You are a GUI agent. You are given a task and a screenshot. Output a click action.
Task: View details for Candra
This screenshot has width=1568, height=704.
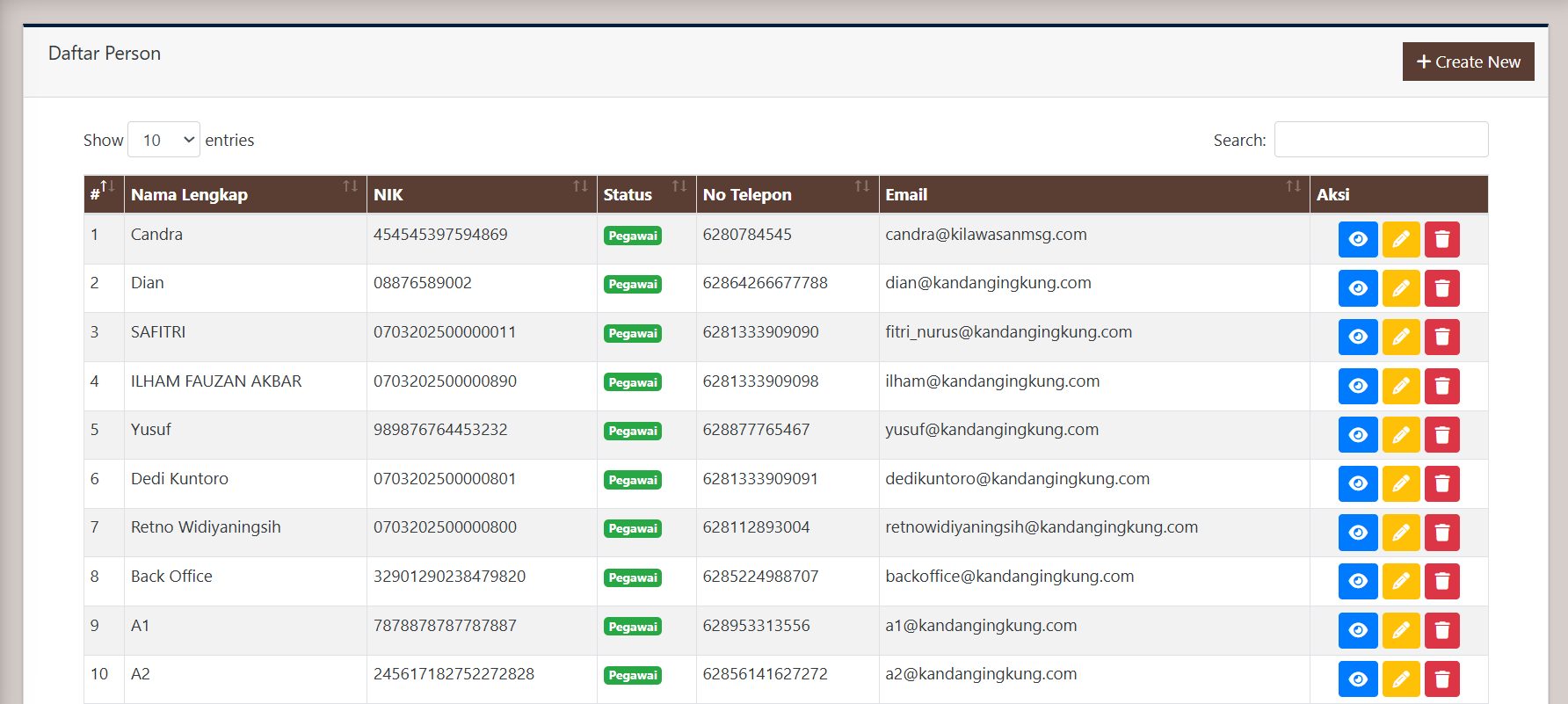(x=1357, y=239)
